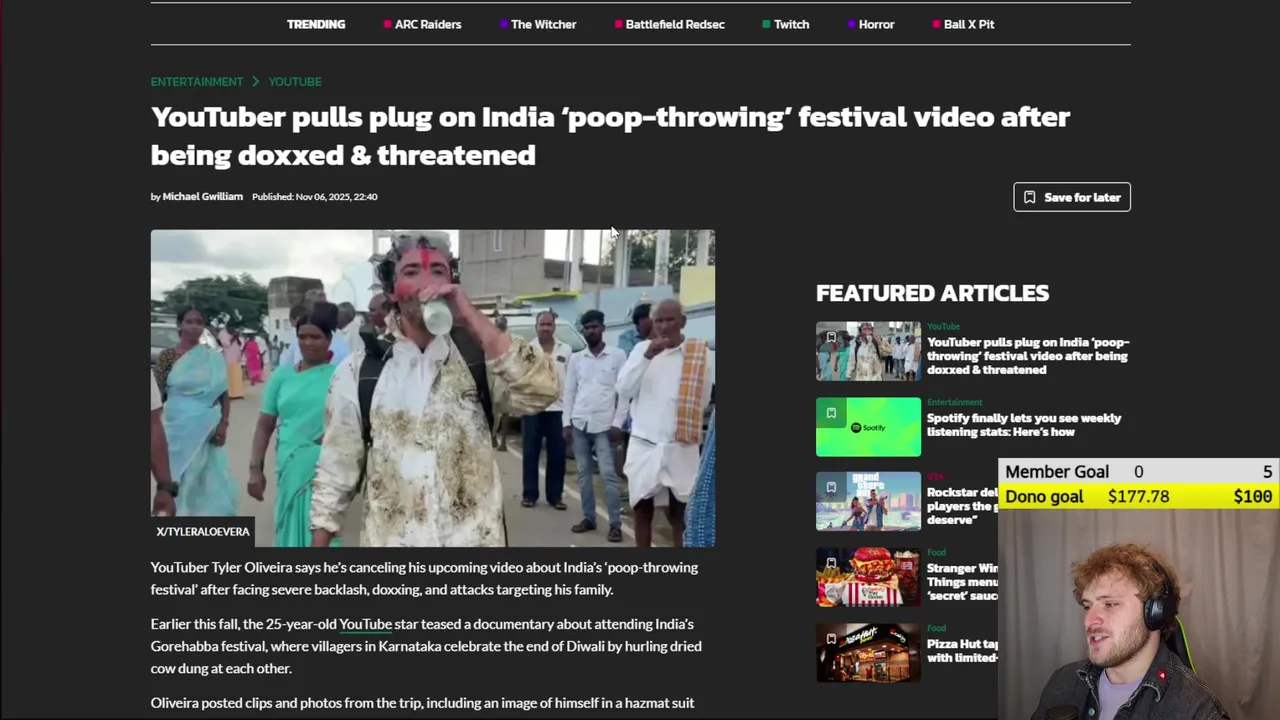This screenshot has height=720, width=1280.
Task: Open author Michael Gwilliam's profile
Action: click(x=203, y=197)
